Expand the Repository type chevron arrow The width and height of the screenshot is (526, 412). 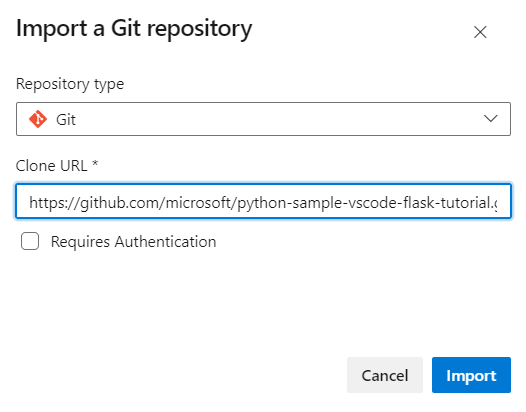coord(490,118)
